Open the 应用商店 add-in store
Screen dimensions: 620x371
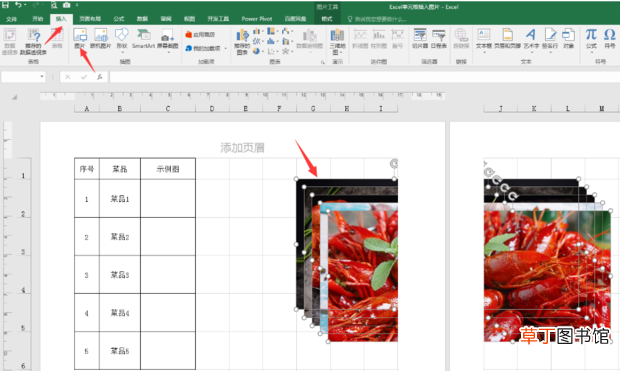(x=200, y=35)
